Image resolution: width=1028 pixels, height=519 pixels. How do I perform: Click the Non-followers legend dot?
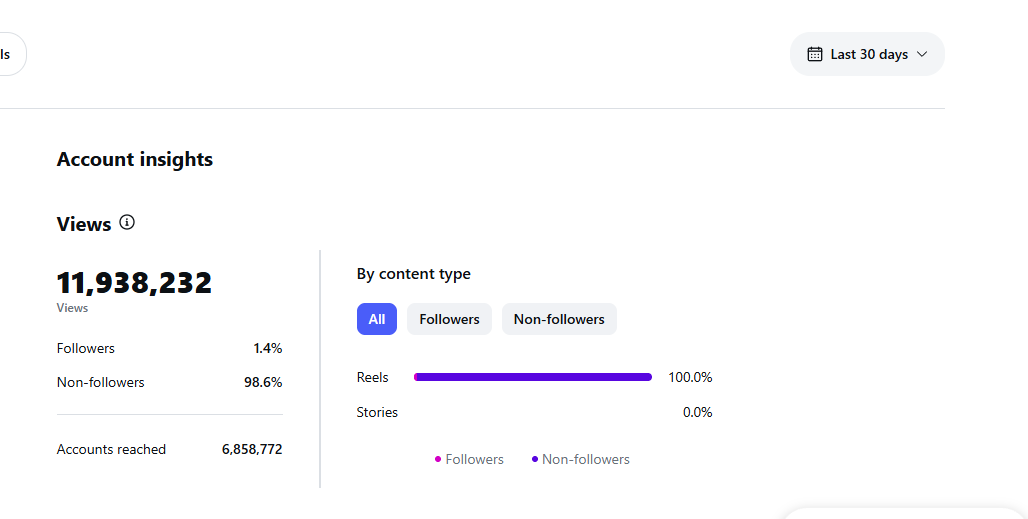[535, 459]
